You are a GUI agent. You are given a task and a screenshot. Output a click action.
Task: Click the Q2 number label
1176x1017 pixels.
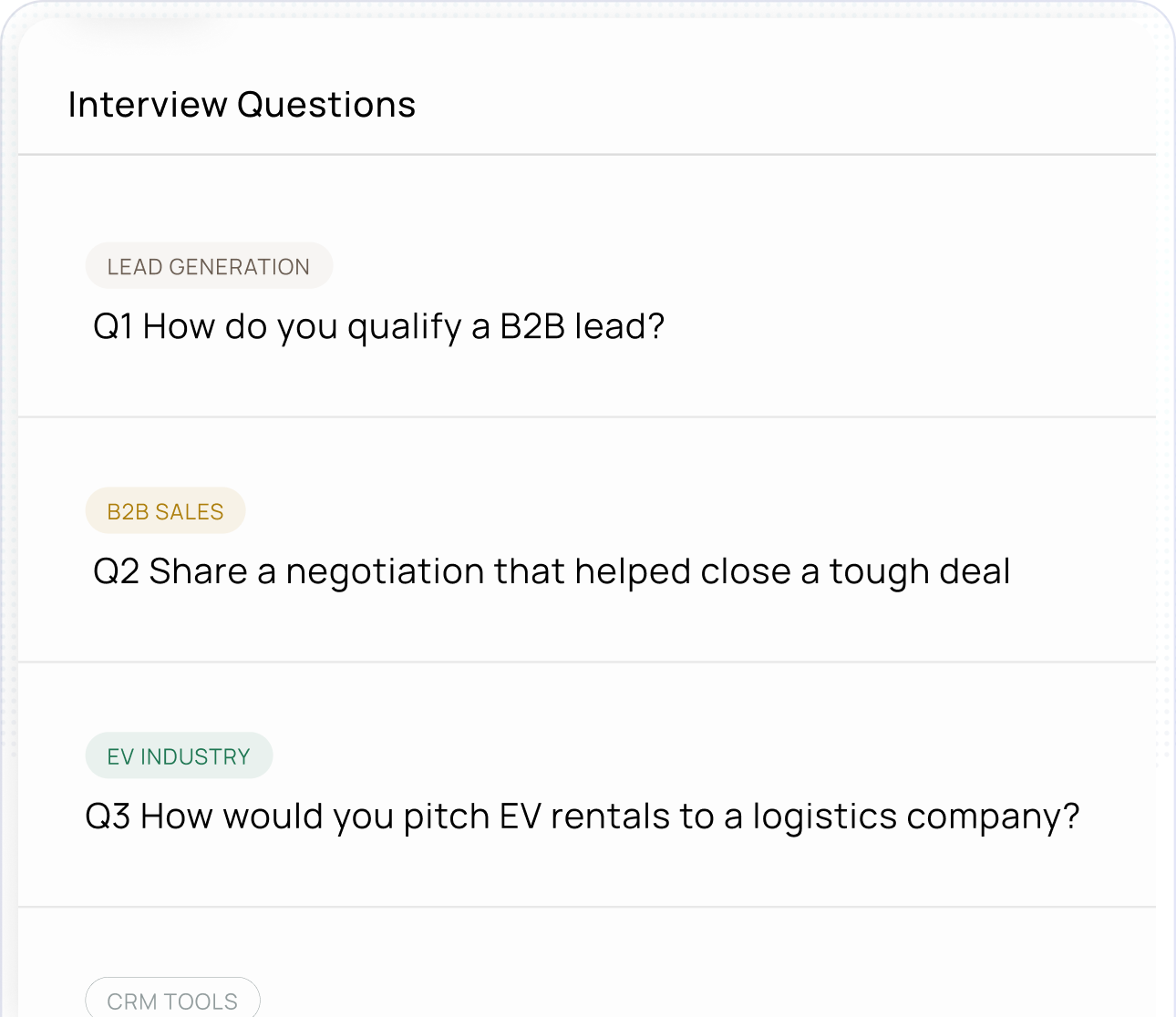pyautogui.click(x=116, y=571)
